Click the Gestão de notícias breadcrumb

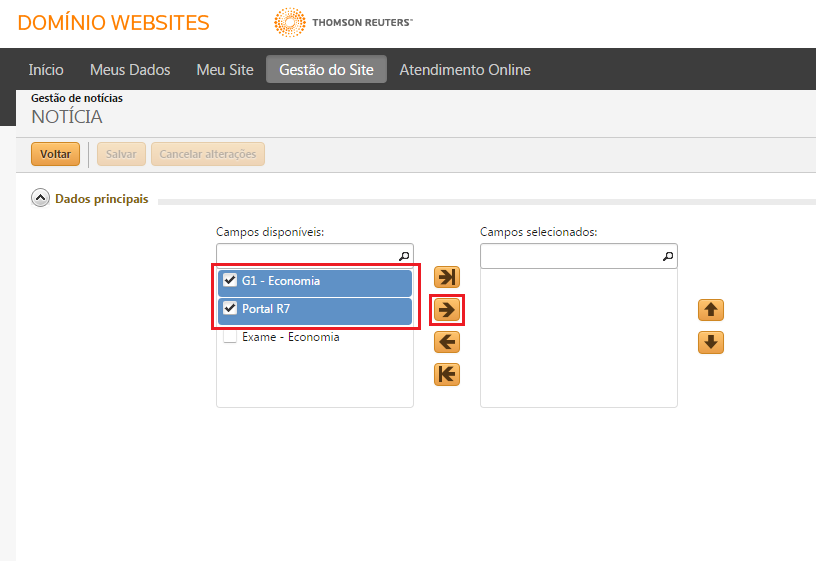(77, 98)
